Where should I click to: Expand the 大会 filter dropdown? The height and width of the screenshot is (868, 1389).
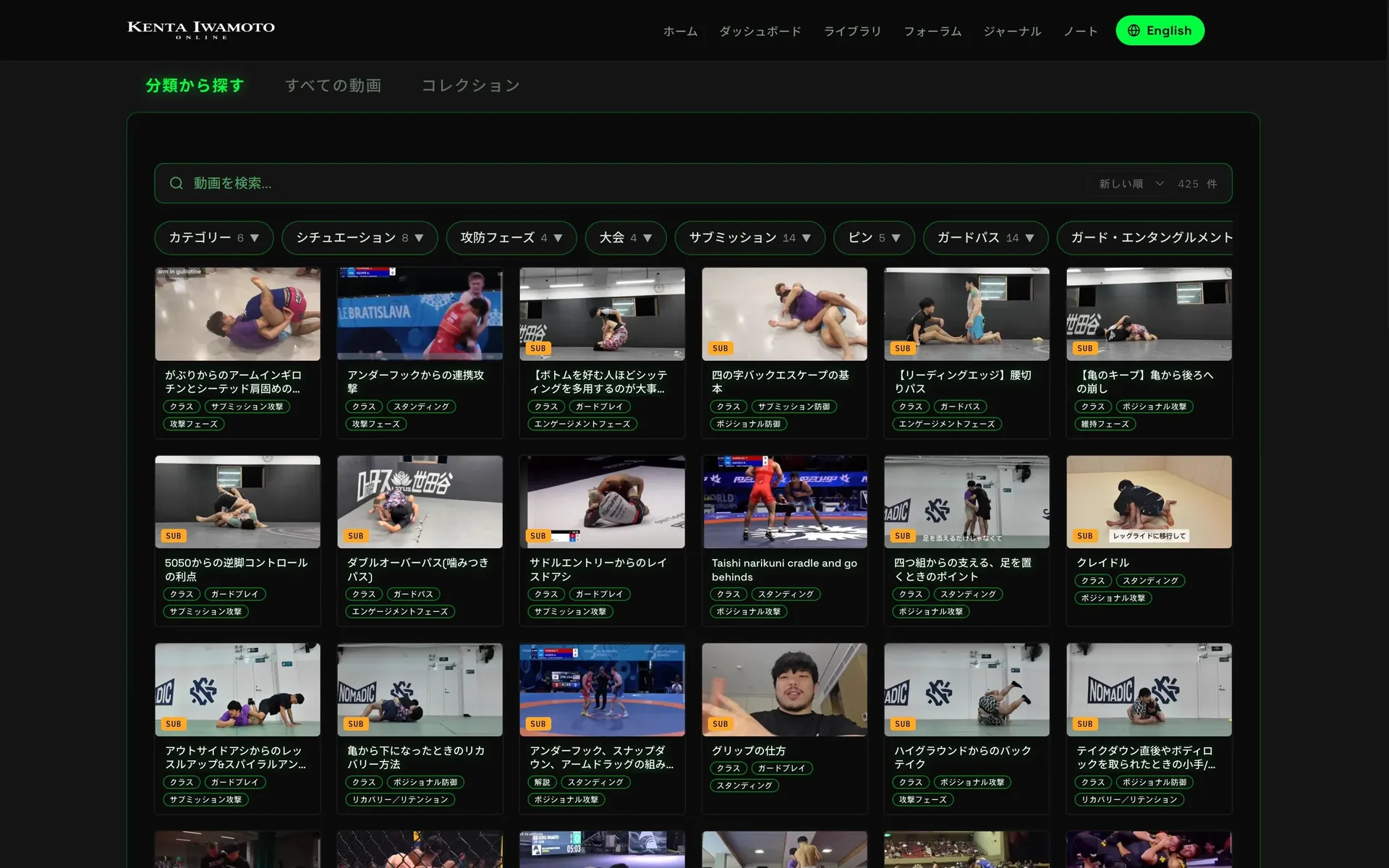click(626, 237)
